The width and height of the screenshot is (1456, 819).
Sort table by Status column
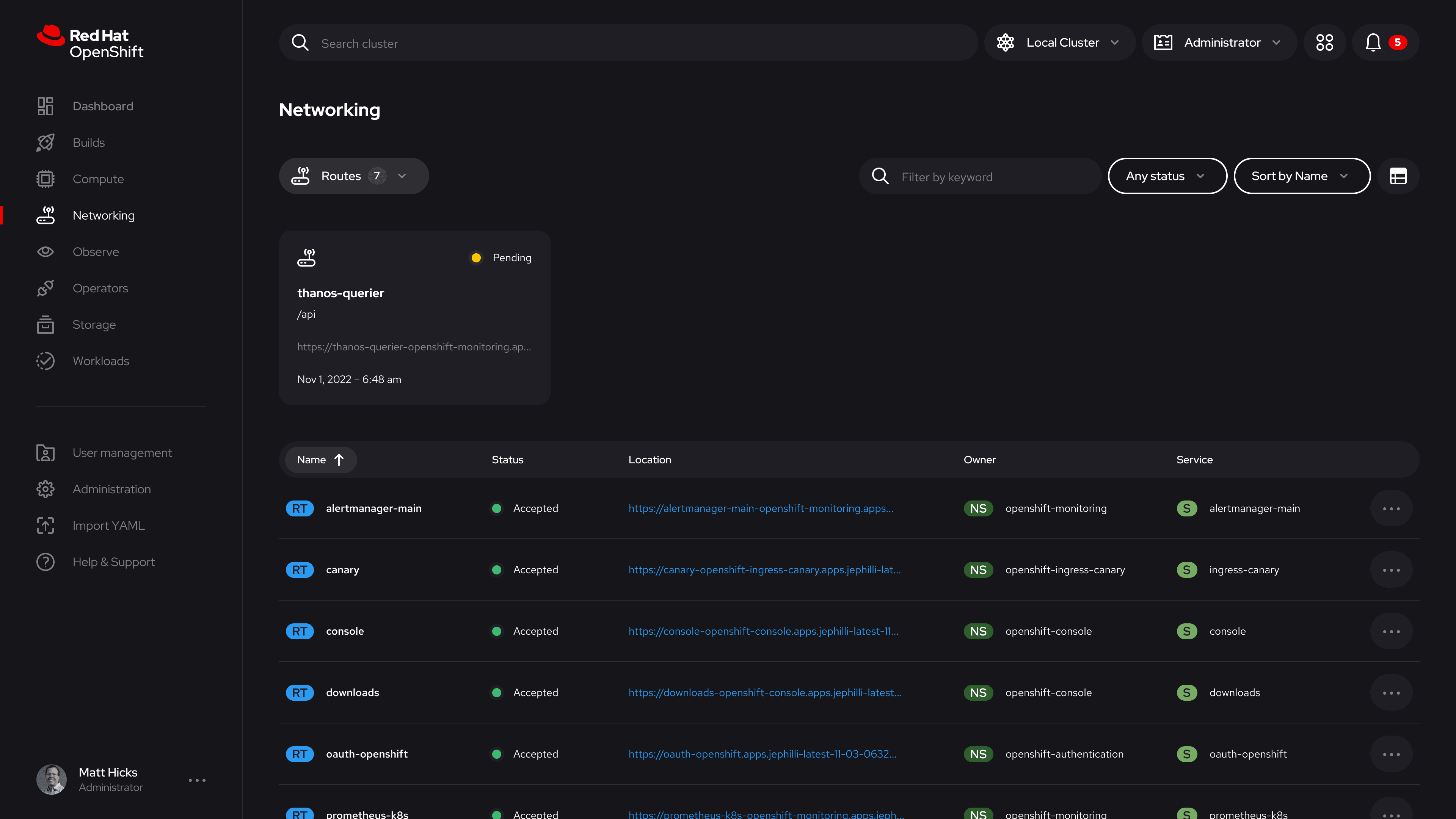508,460
